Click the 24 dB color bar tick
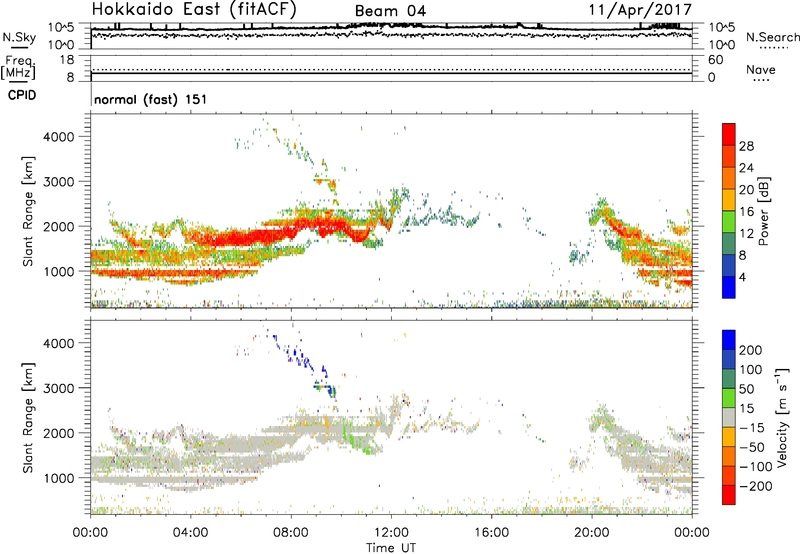The width and height of the screenshot is (800, 554). click(x=746, y=168)
